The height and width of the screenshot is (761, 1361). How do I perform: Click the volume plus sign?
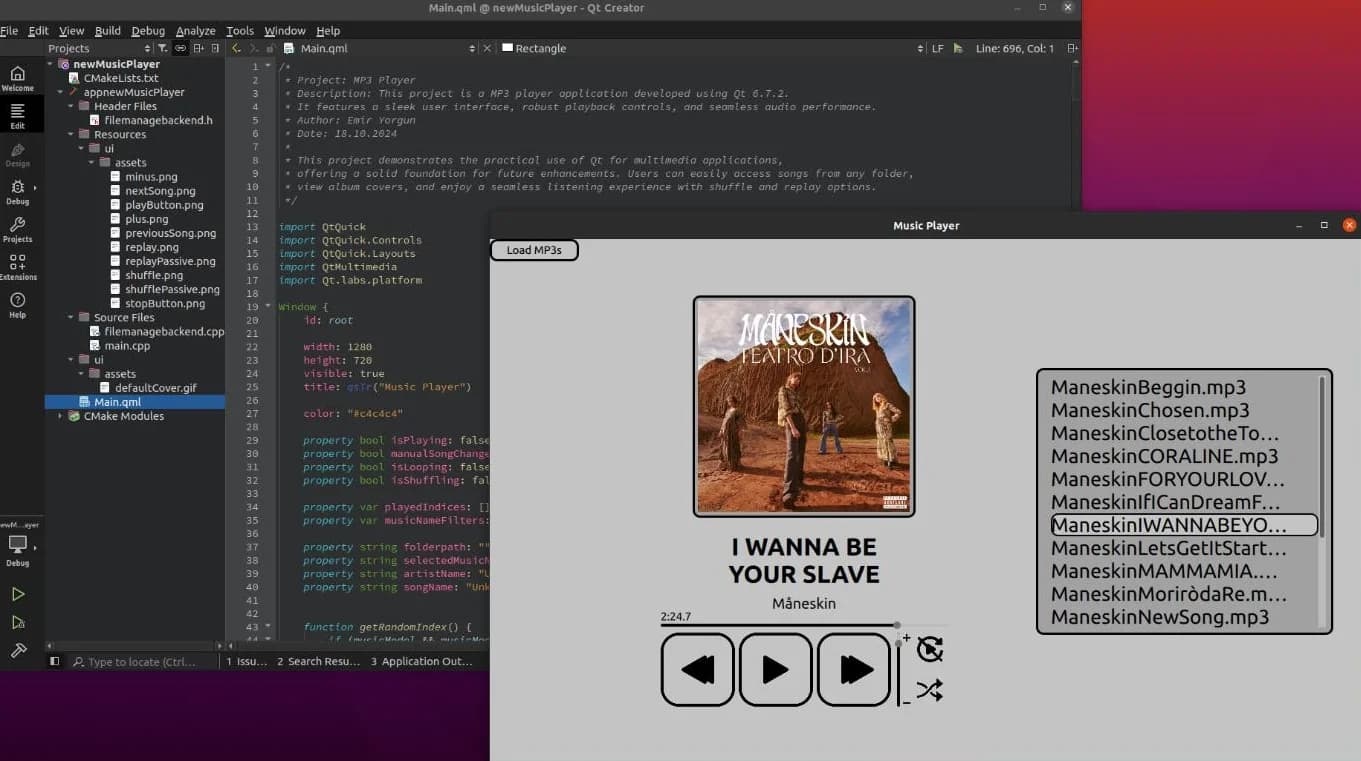point(907,638)
